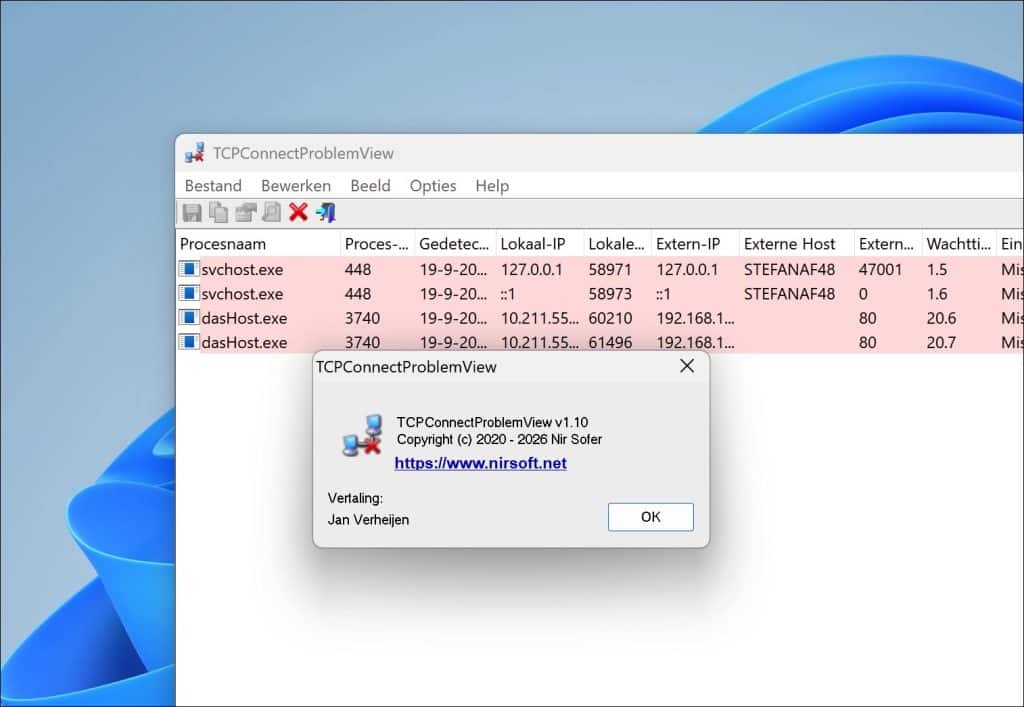Click wait time value 20.7
The height and width of the screenshot is (707, 1024).
click(x=941, y=342)
